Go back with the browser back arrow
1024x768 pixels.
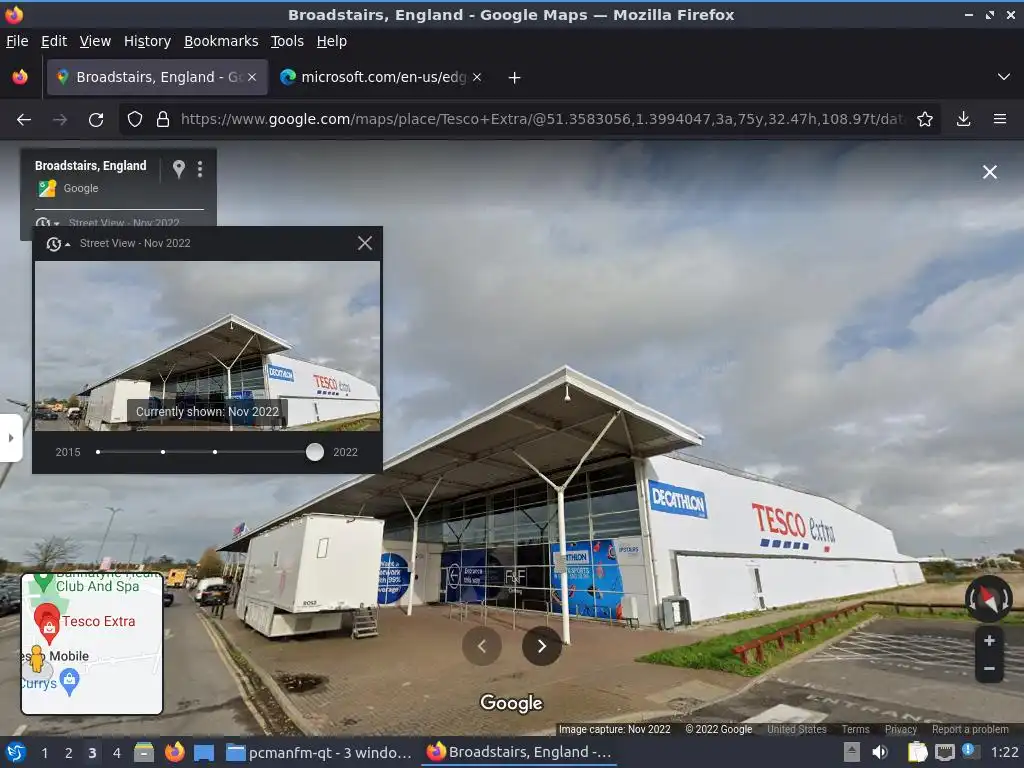[x=24, y=120]
